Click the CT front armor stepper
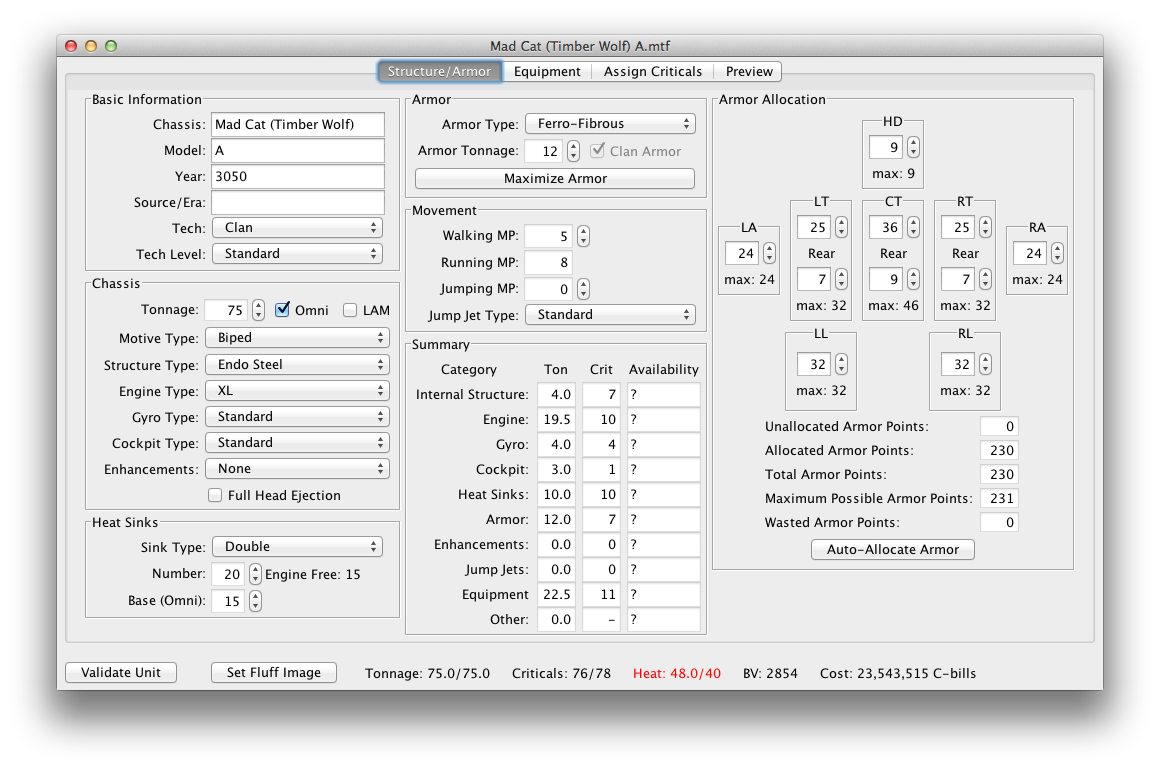 tap(914, 227)
